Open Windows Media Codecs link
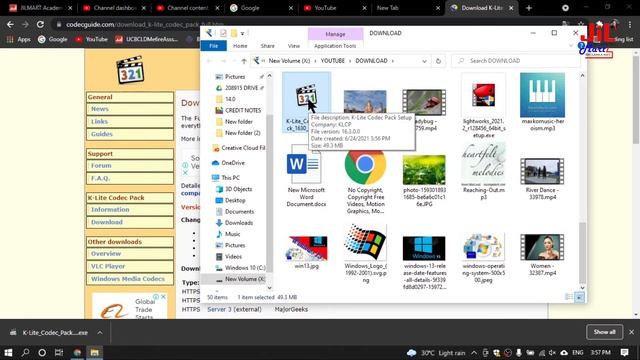The width and height of the screenshot is (640, 360). click(129, 279)
